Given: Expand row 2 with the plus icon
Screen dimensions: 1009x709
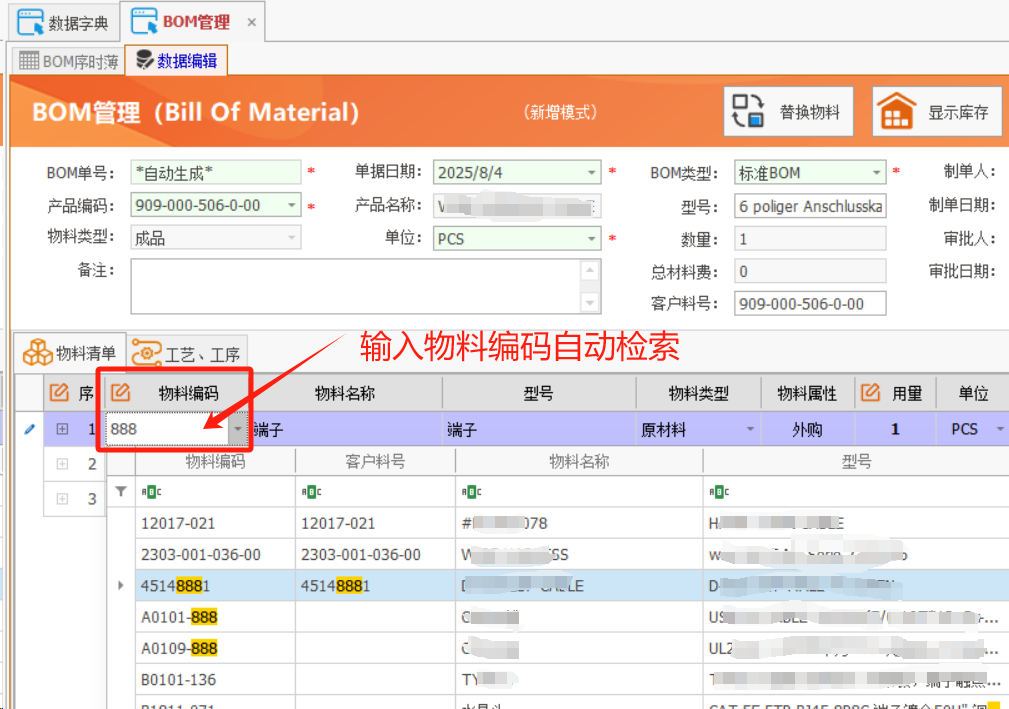Looking at the screenshot, I should pos(62,463).
